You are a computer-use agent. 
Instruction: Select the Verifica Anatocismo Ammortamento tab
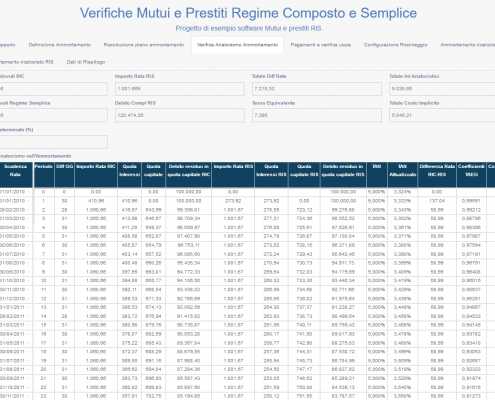pyautogui.click(x=237, y=45)
